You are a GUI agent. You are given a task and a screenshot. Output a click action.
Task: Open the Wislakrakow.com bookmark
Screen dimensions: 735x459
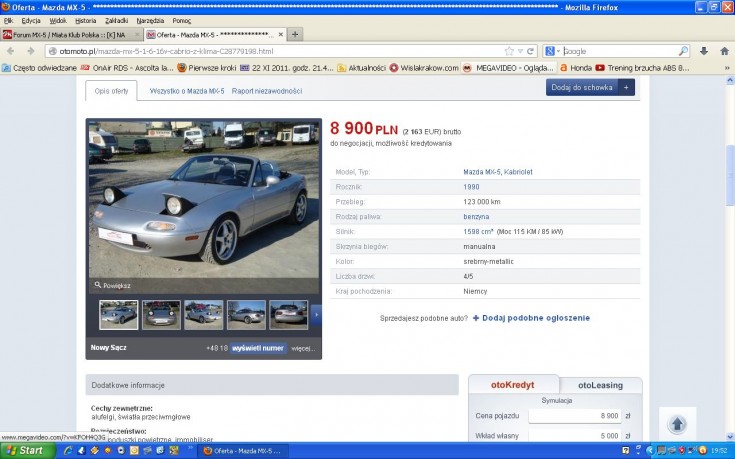click(x=424, y=68)
